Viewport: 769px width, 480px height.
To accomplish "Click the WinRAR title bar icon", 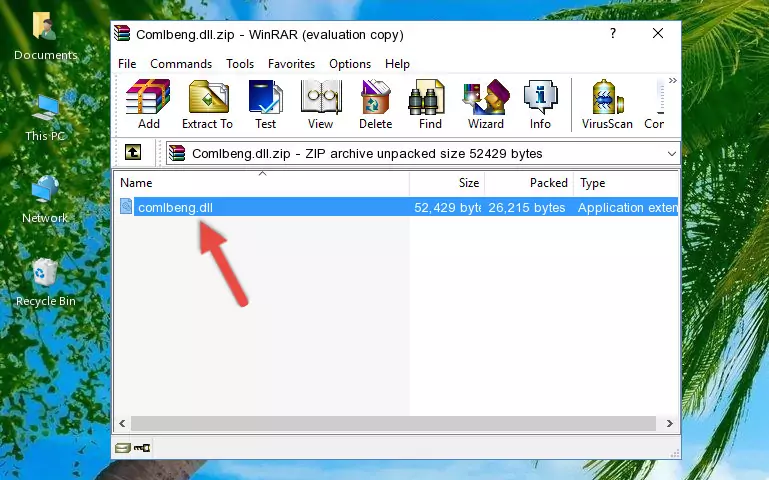I will [123, 33].
